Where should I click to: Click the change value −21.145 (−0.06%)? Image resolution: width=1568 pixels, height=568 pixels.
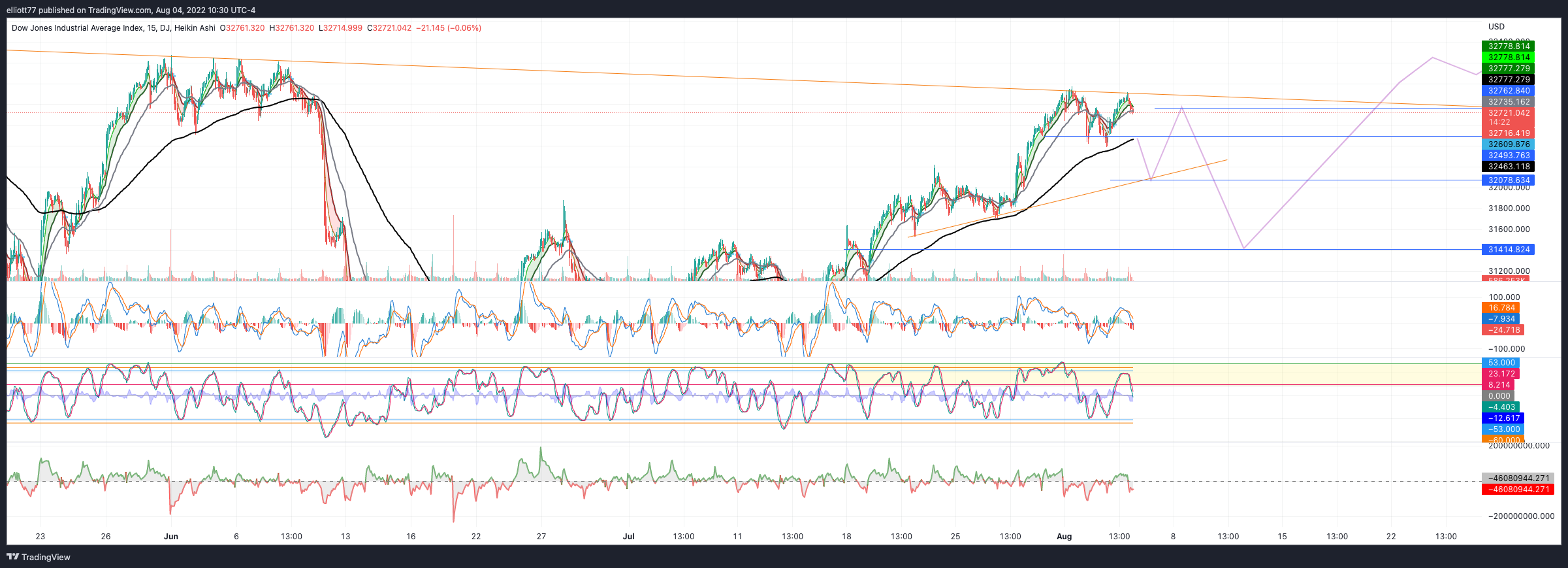coord(449,28)
